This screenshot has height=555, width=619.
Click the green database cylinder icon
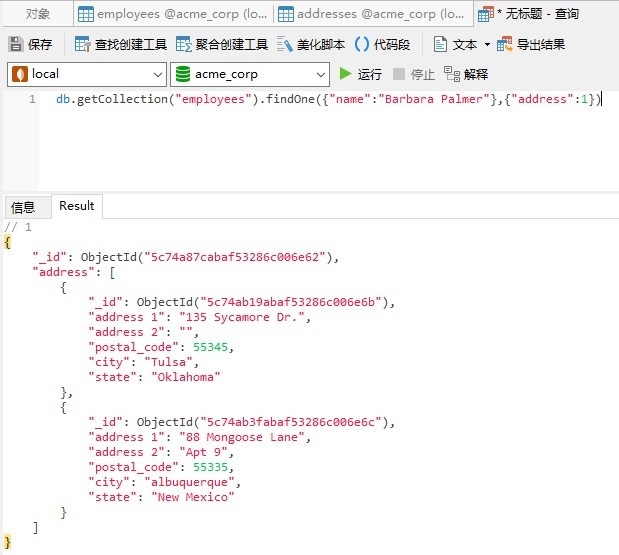pos(183,74)
